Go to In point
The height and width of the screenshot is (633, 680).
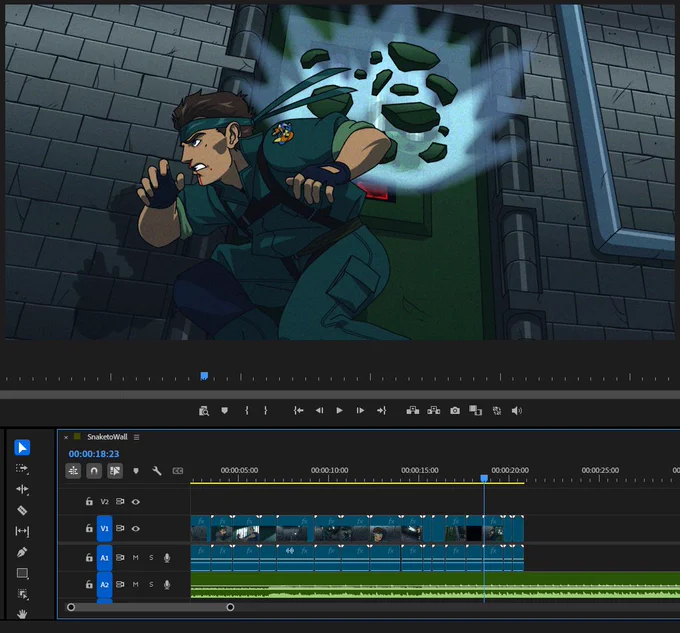point(298,410)
